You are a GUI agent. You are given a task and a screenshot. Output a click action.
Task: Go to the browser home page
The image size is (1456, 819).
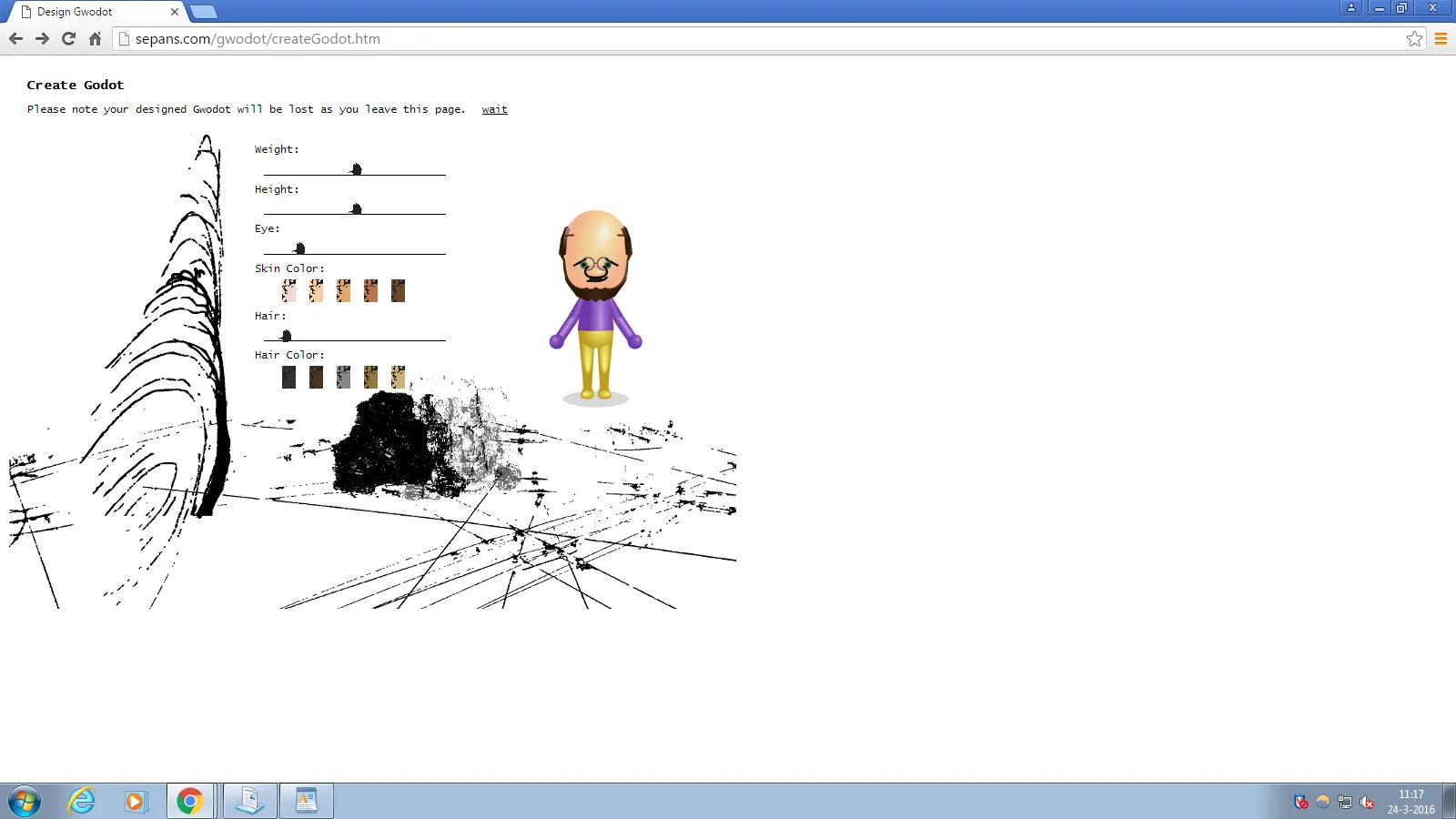coord(95,38)
